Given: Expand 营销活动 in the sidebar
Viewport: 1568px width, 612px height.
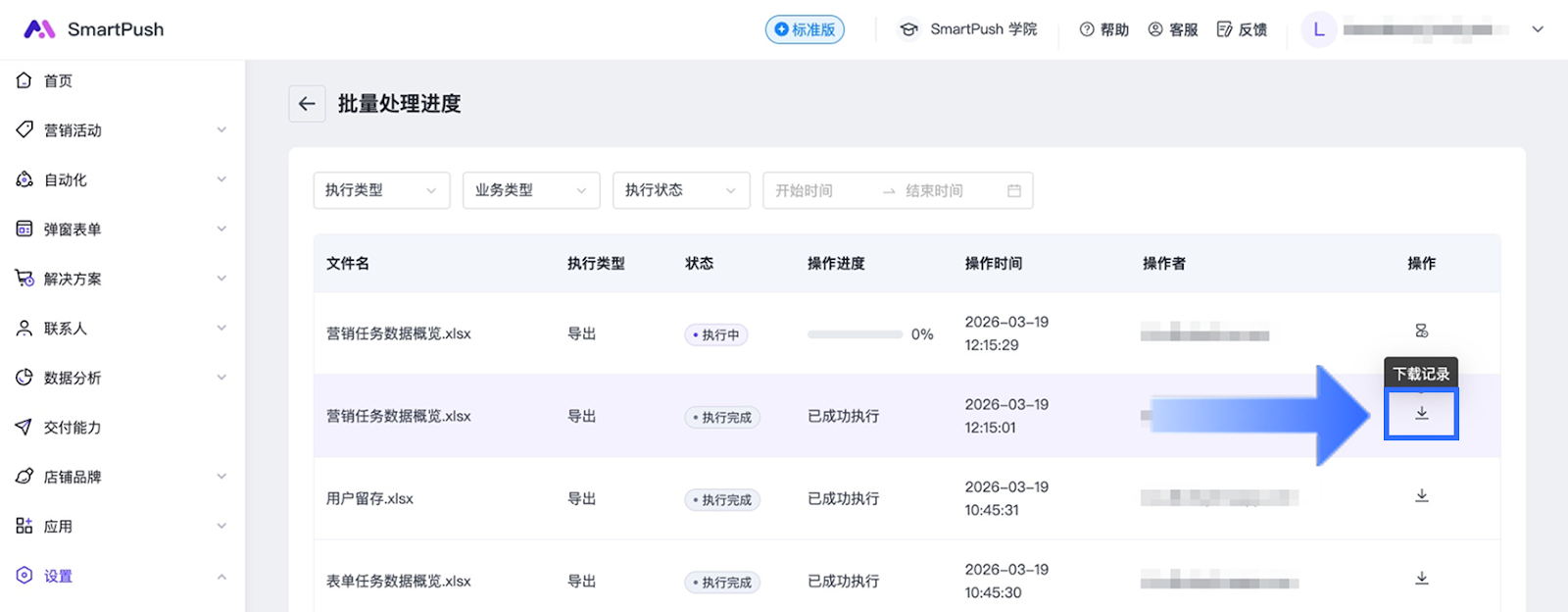Looking at the screenshot, I should coord(122,130).
